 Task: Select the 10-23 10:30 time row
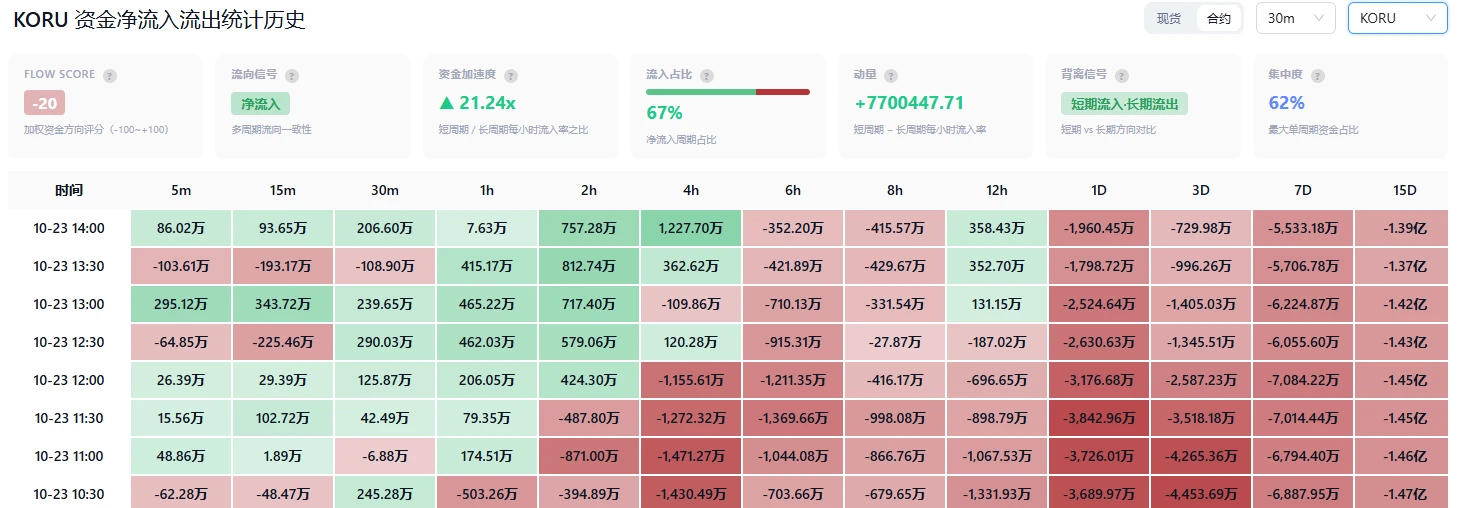click(x=728, y=493)
